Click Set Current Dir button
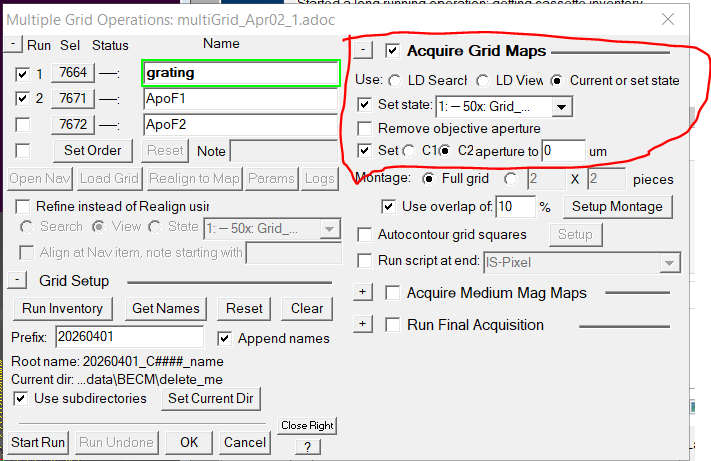The height and width of the screenshot is (461, 711). [x=211, y=398]
